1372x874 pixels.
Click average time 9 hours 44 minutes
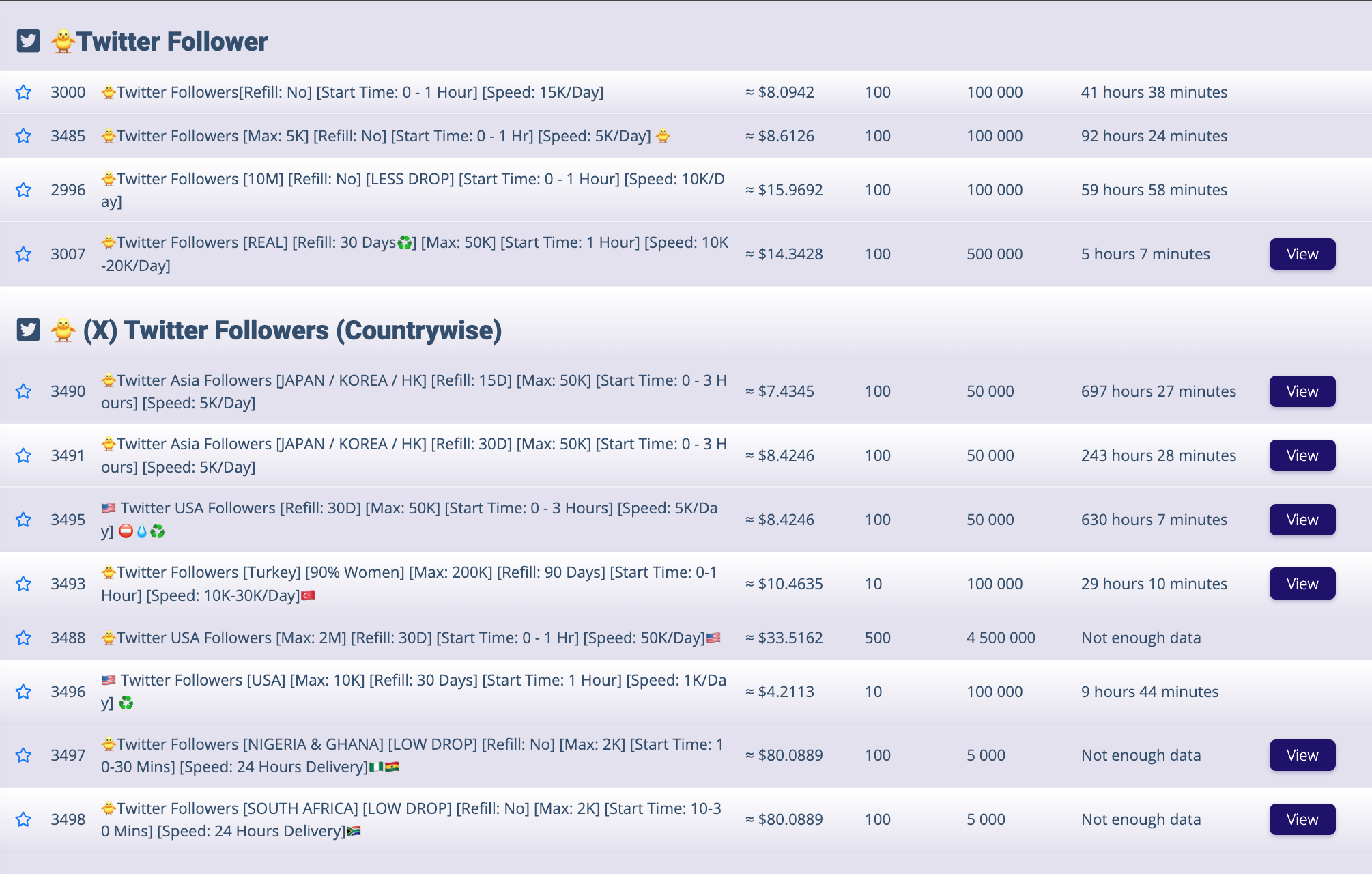1149,692
